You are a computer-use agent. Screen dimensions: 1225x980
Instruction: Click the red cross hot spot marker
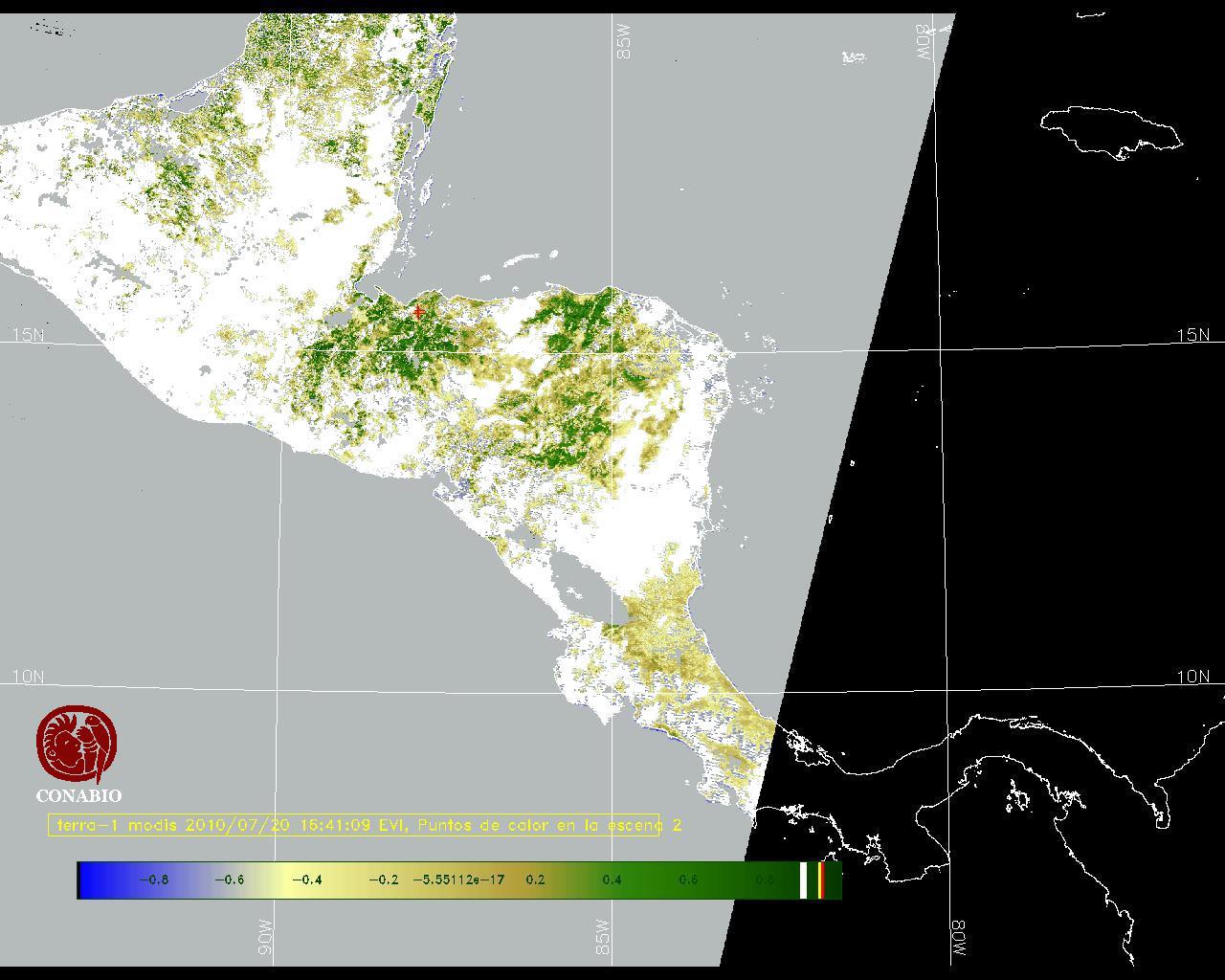418,312
